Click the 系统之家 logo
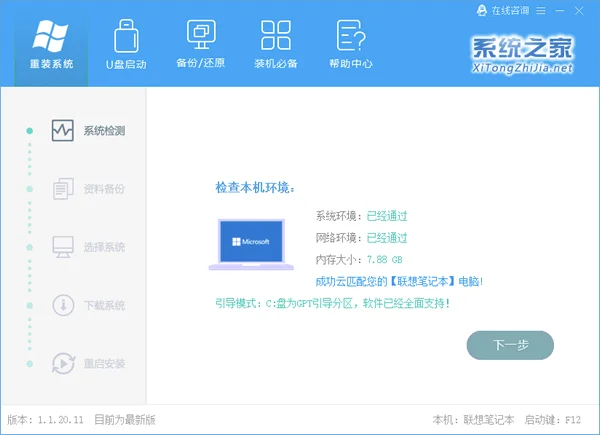 [522, 55]
